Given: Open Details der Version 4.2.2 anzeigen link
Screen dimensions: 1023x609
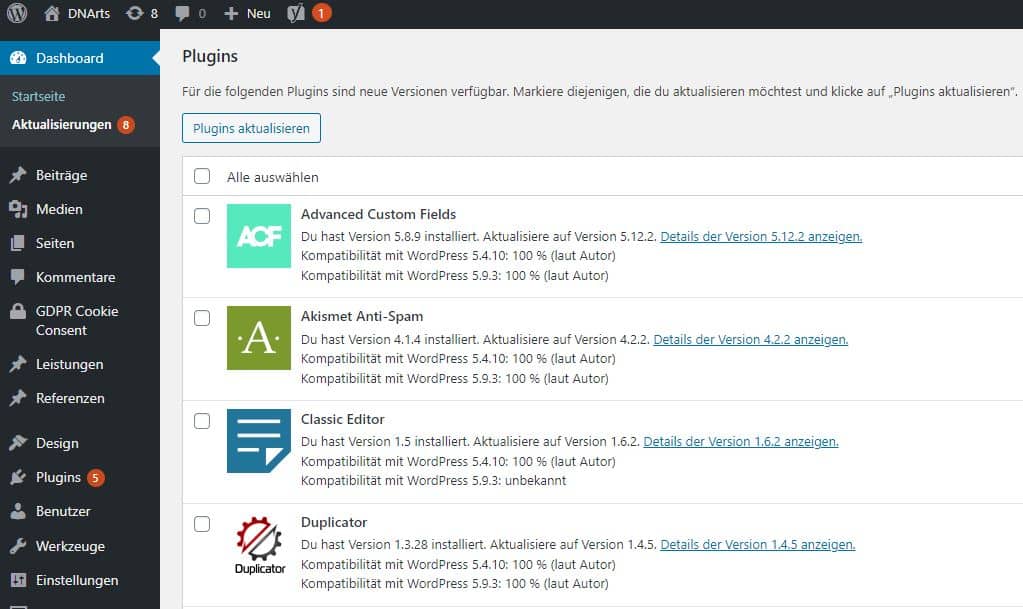Looking at the screenshot, I should click(x=750, y=339).
